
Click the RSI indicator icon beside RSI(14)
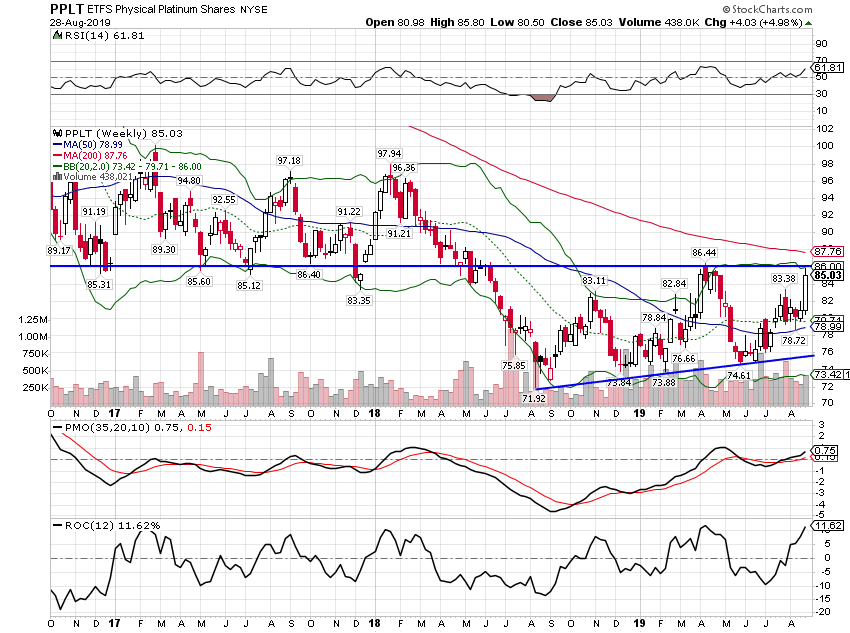click(57, 36)
